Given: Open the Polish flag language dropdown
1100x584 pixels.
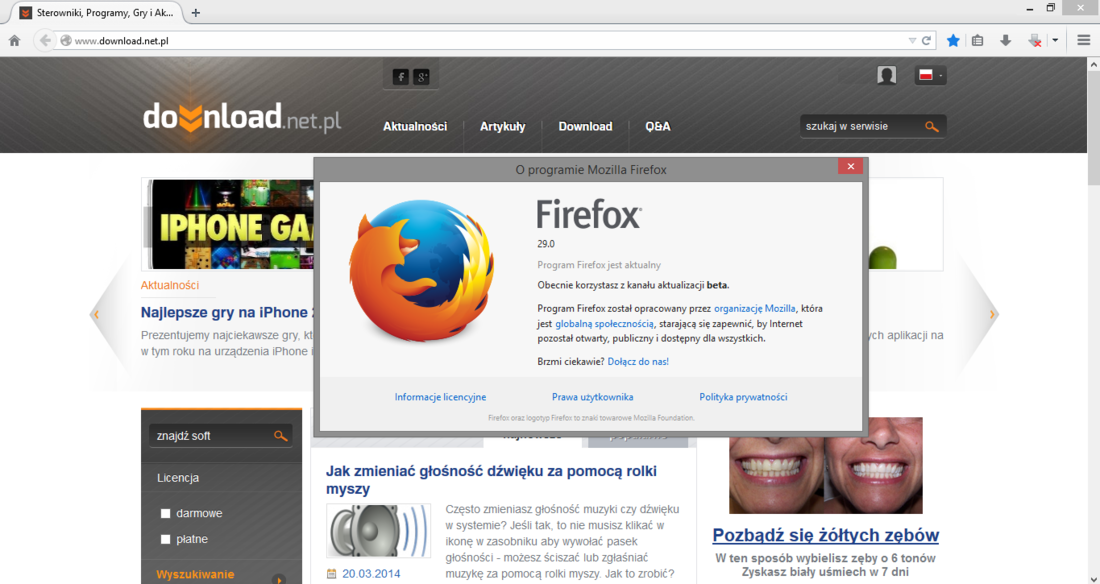Looking at the screenshot, I should [930, 75].
